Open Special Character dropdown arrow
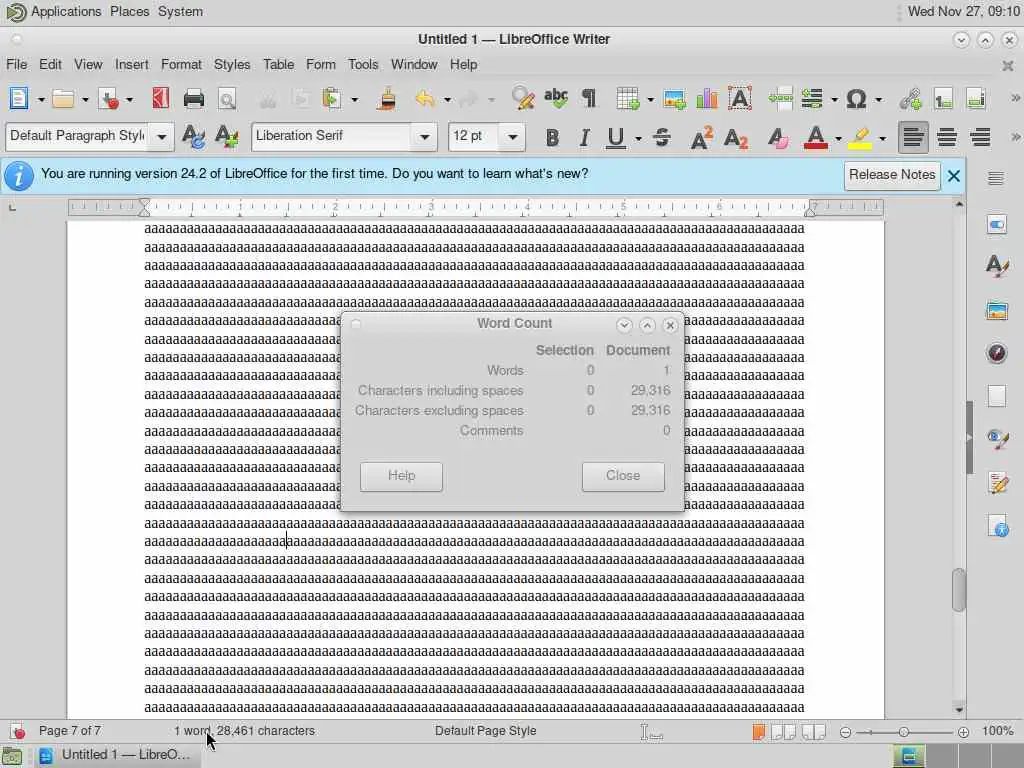 pyautogui.click(x=879, y=100)
